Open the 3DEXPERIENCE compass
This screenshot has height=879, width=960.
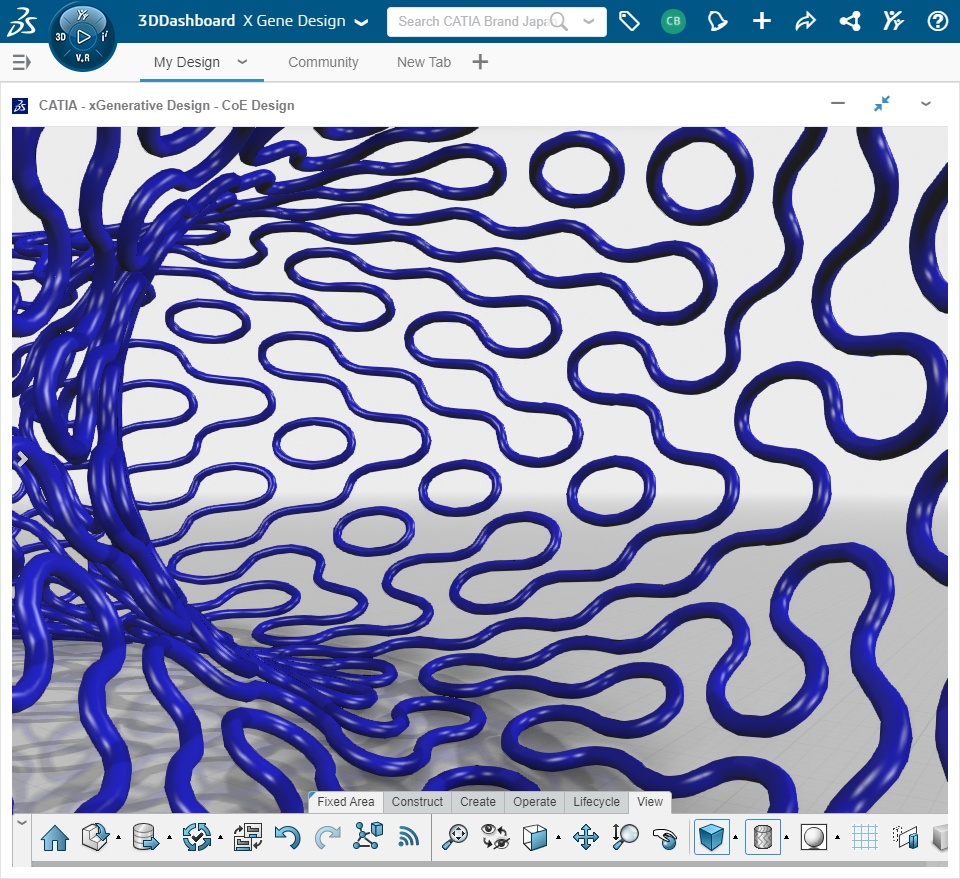(83, 37)
